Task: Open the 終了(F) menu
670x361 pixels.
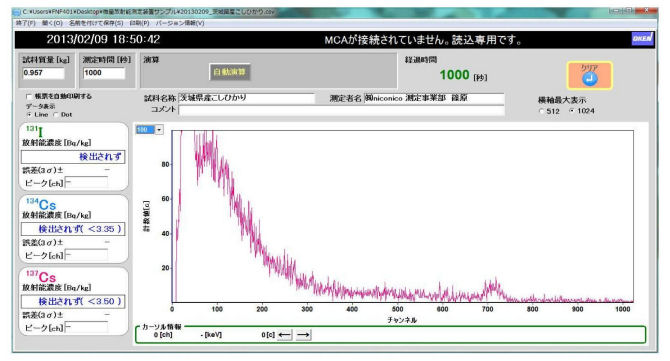Action: pyautogui.click(x=26, y=23)
